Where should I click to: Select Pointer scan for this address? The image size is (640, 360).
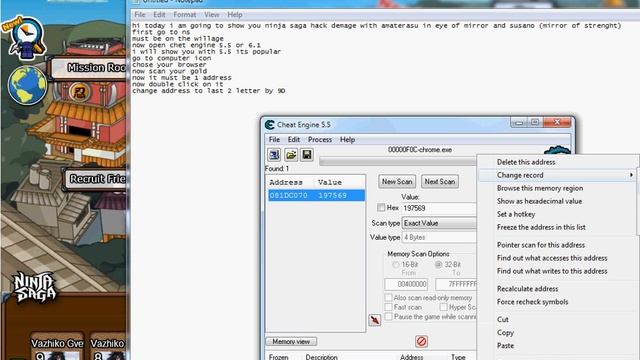(x=541, y=245)
